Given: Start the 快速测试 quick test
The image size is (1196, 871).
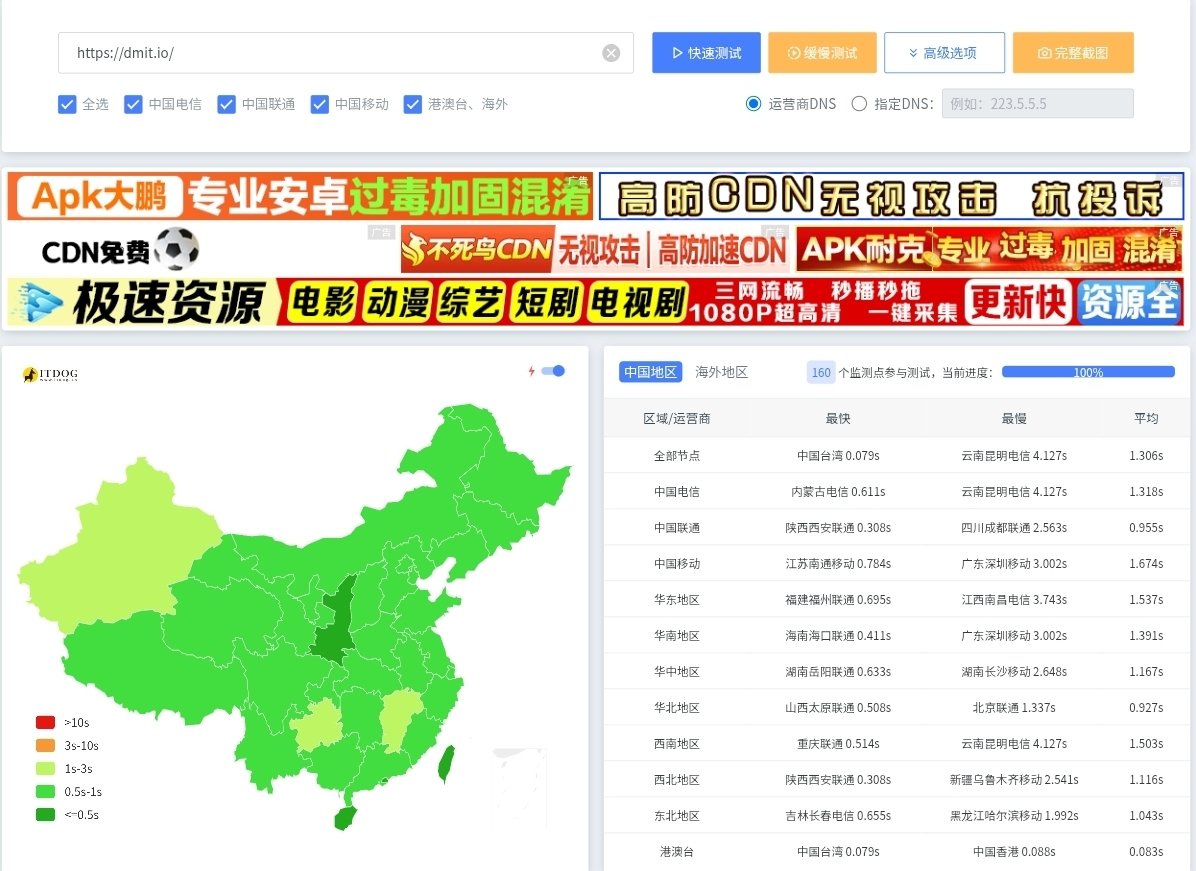Looking at the screenshot, I should (x=706, y=53).
